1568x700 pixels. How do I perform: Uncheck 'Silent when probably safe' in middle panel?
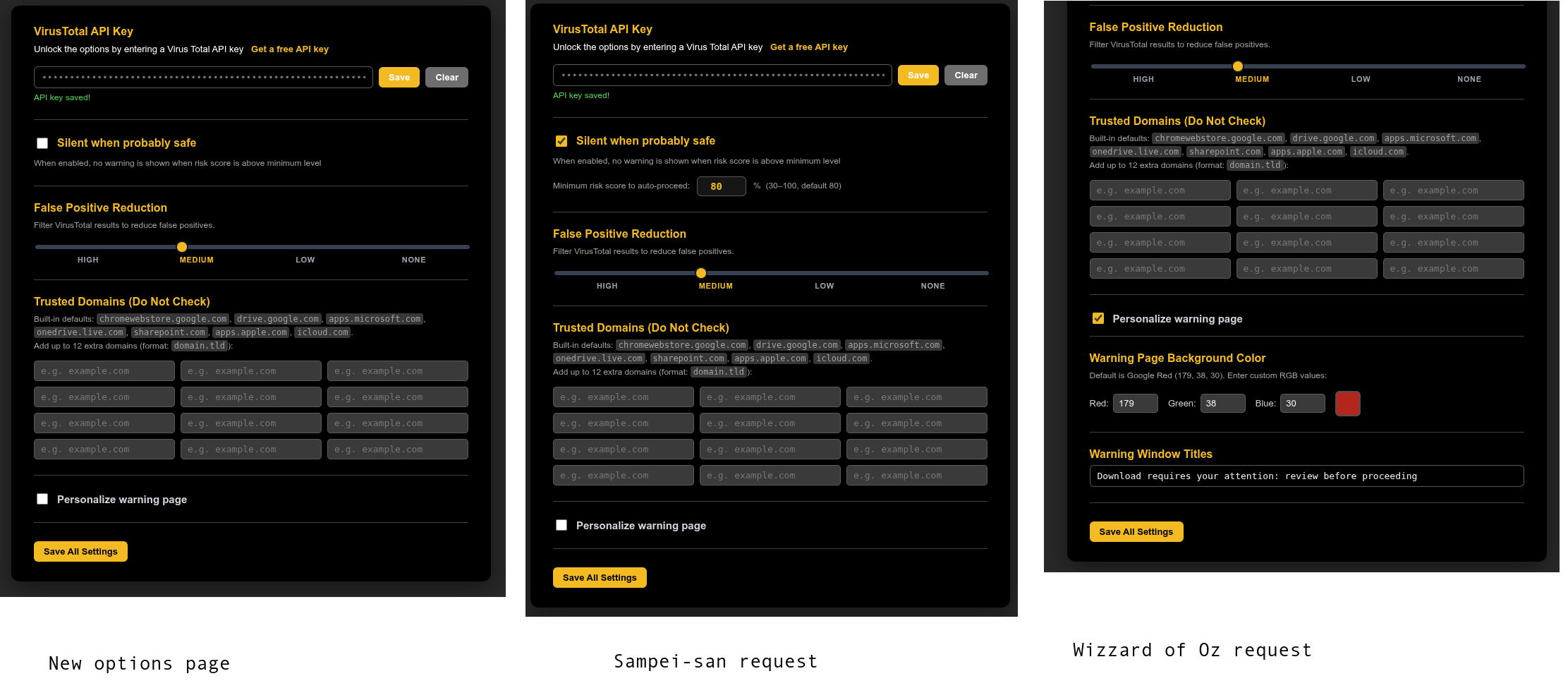click(x=561, y=141)
